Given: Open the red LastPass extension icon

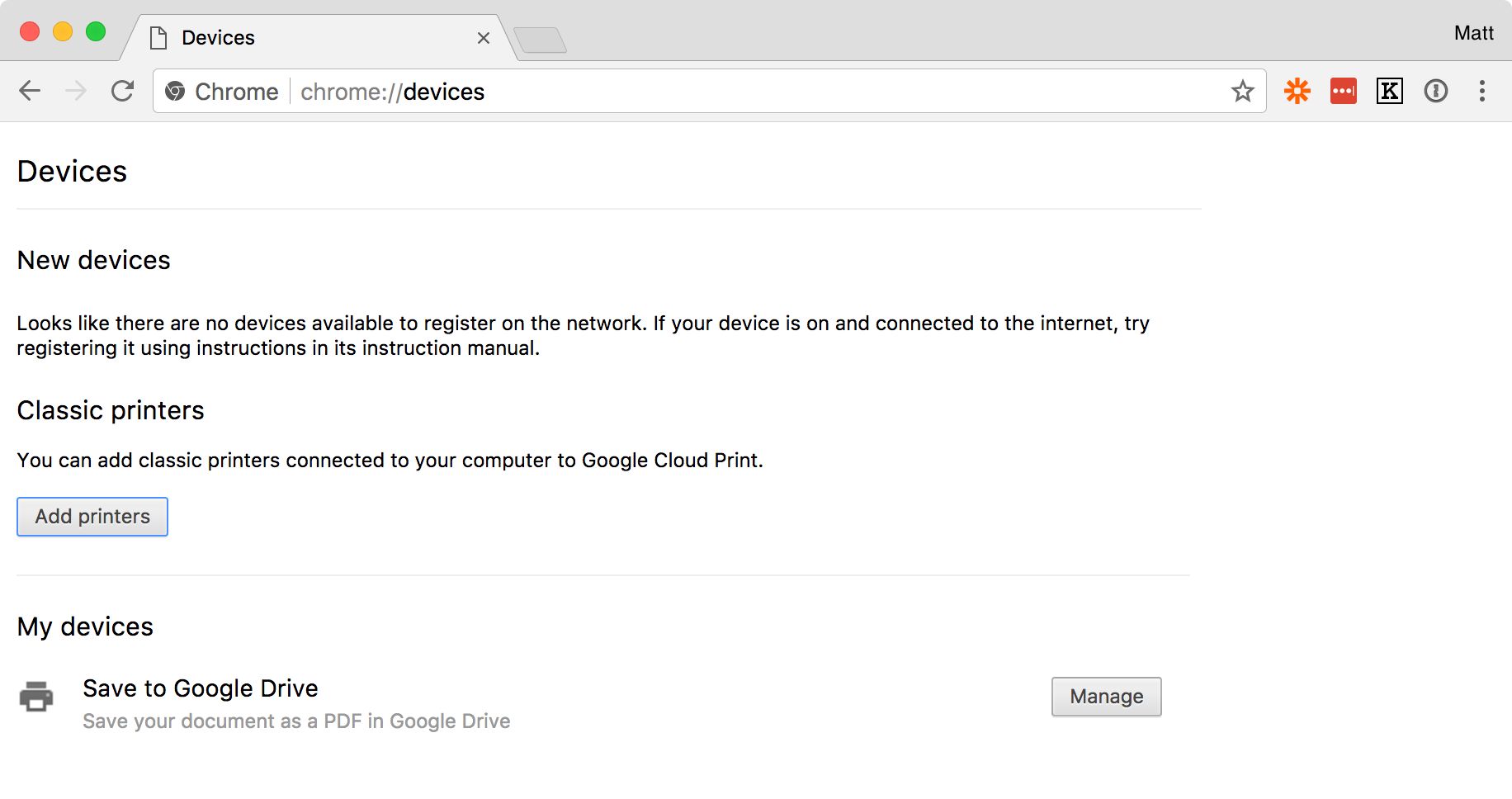Looking at the screenshot, I should (x=1343, y=91).
